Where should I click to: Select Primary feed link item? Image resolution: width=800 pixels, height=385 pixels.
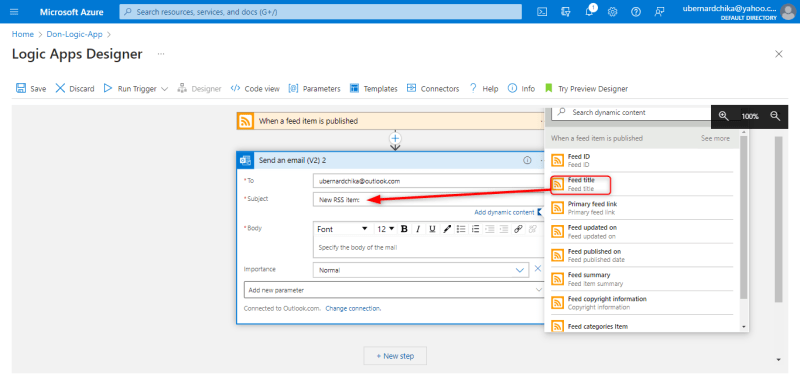click(x=642, y=208)
